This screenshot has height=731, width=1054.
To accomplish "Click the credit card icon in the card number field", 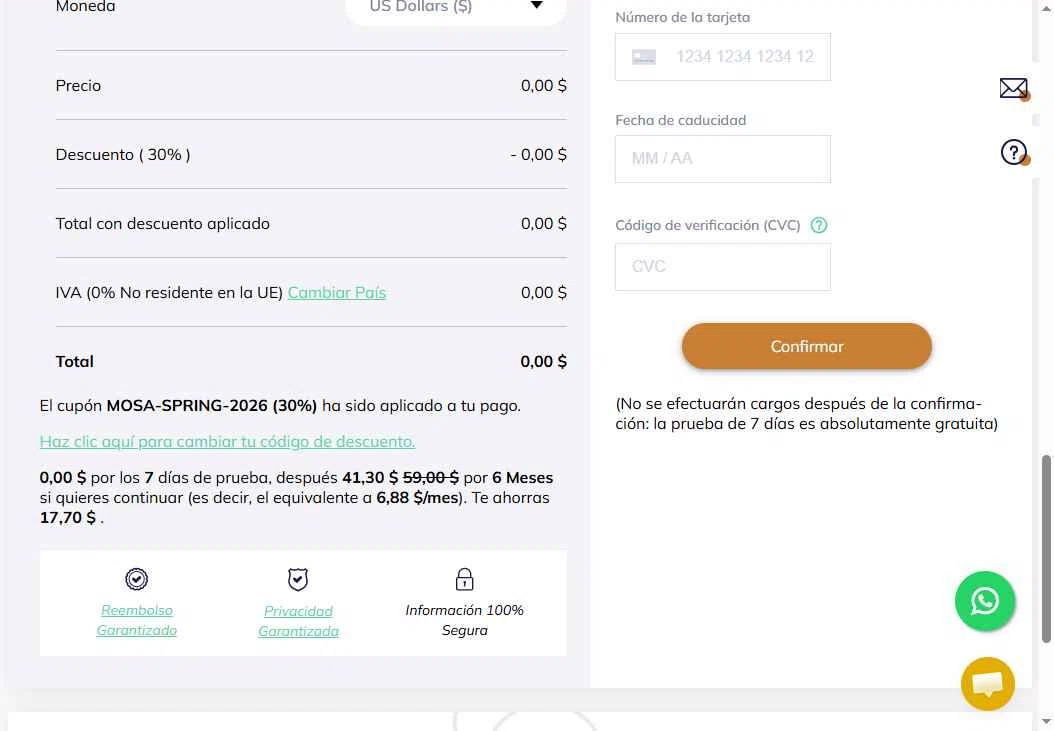I will [643, 57].
